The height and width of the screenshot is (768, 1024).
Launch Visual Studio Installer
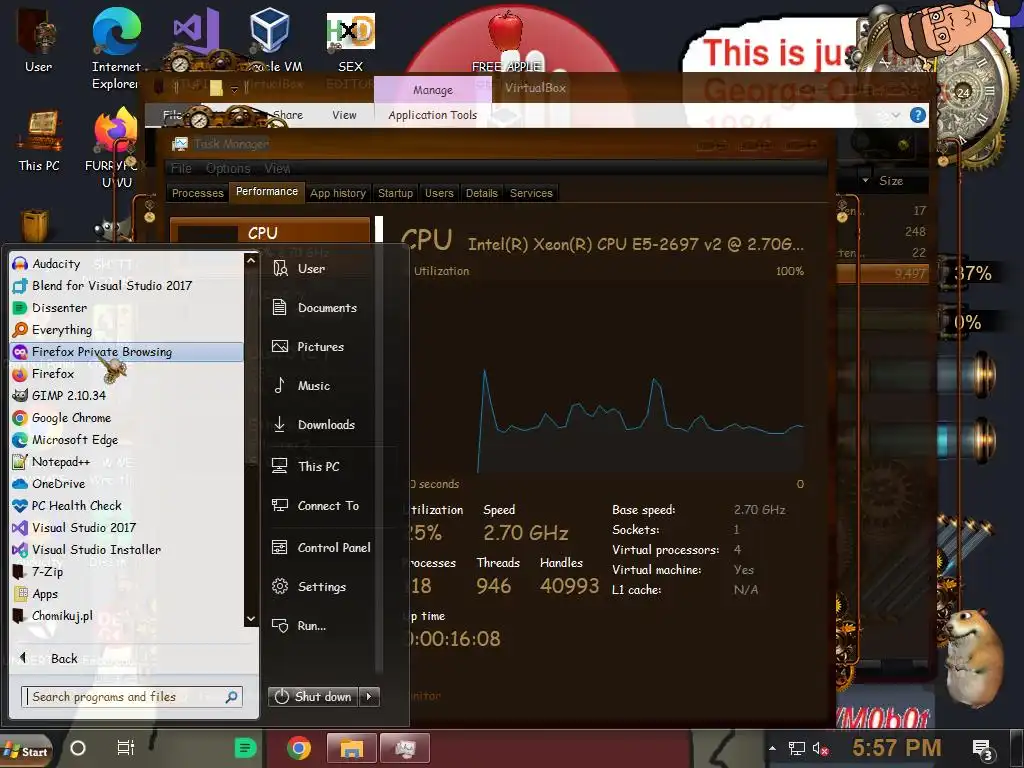click(x=127, y=550)
